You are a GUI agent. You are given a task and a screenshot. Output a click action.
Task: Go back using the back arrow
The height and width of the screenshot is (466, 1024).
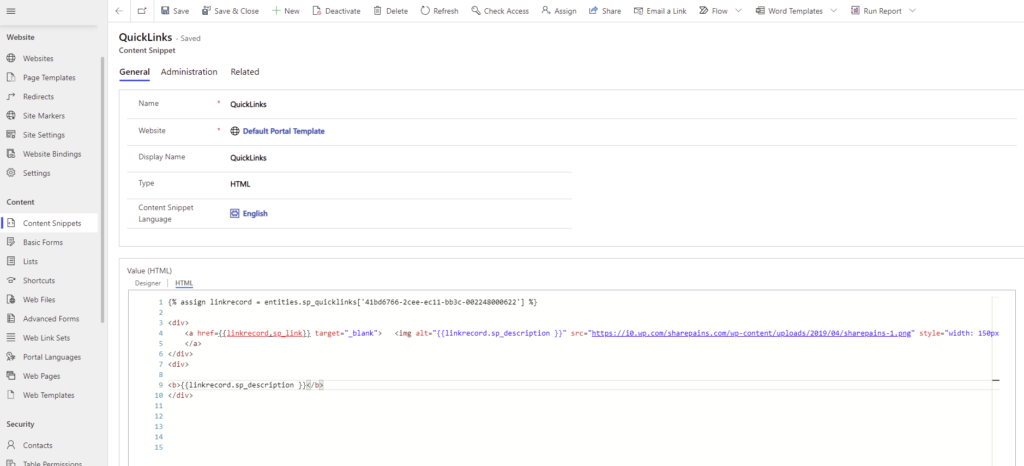coord(118,11)
